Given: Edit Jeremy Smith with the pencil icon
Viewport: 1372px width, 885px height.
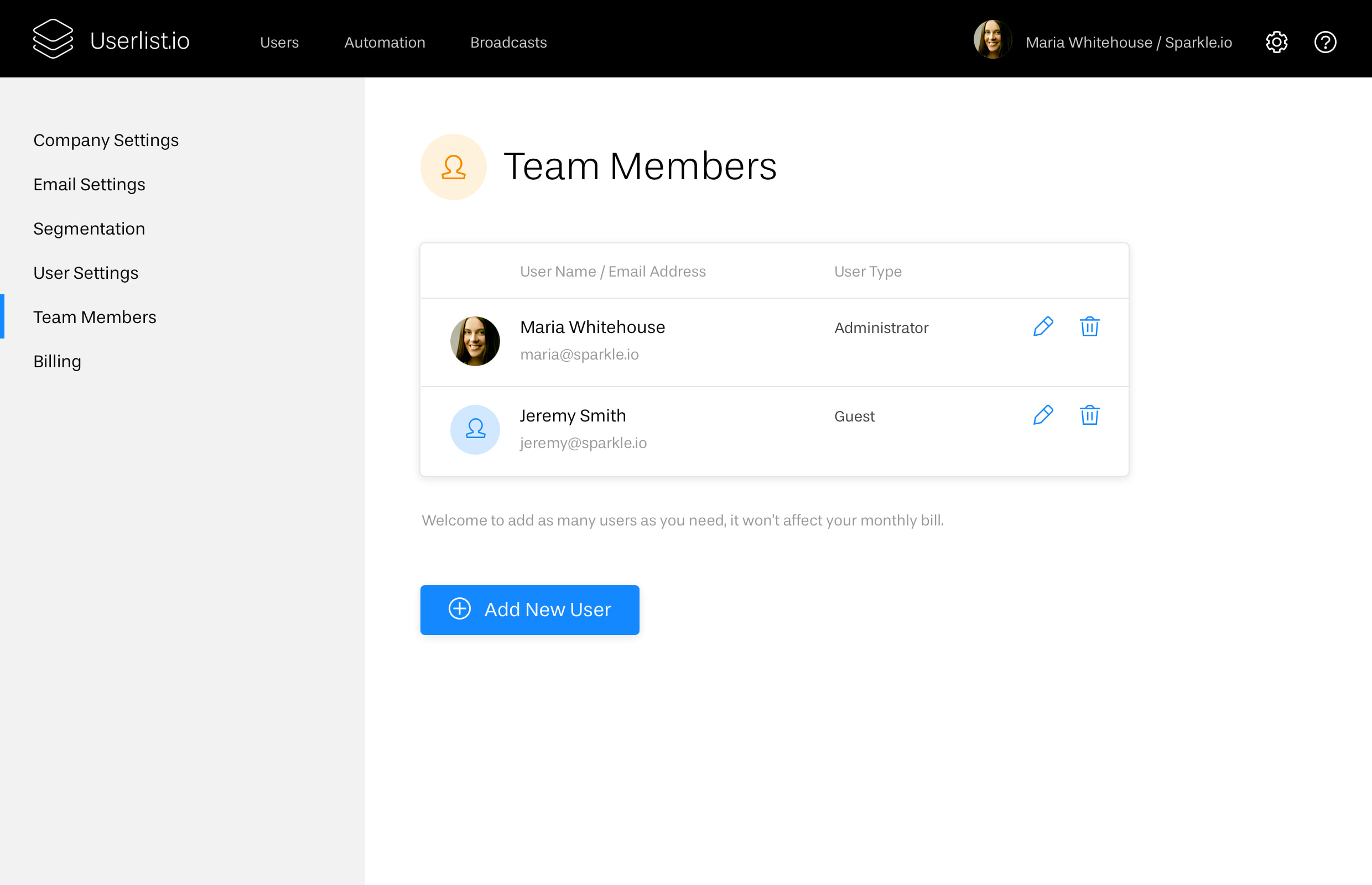Looking at the screenshot, I should coord(1043,415).
